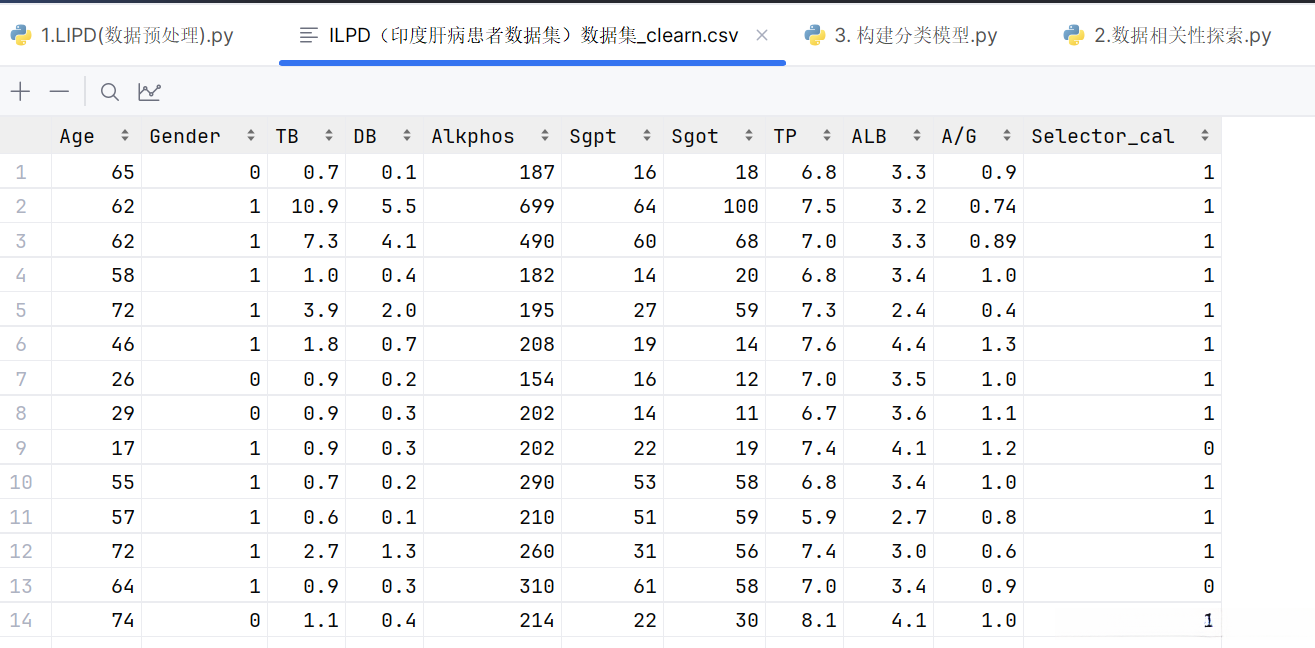This screenshot has width=1315, height=648.
Task: Select the TP column header
Action: click(785, 136)
